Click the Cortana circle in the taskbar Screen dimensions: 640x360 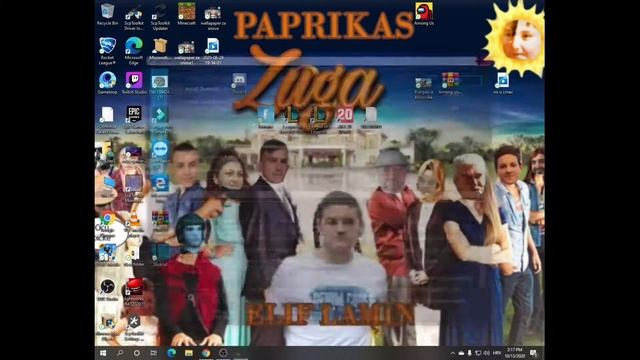point(137,353)
